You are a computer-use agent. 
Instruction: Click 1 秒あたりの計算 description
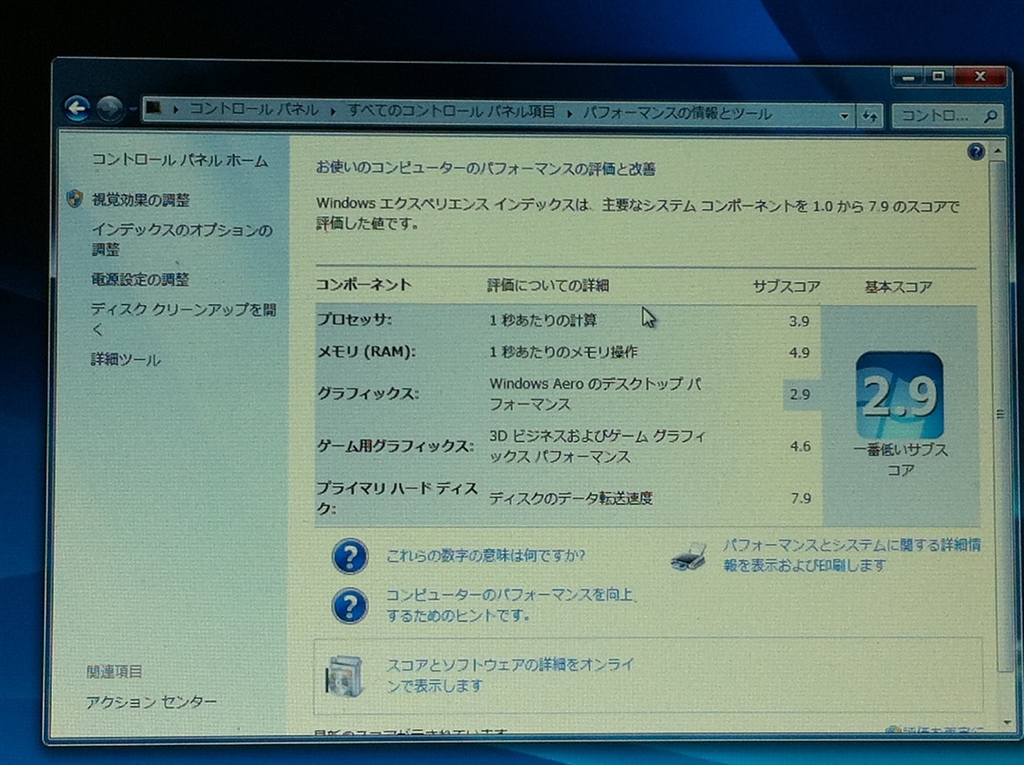tap(543, 320)
